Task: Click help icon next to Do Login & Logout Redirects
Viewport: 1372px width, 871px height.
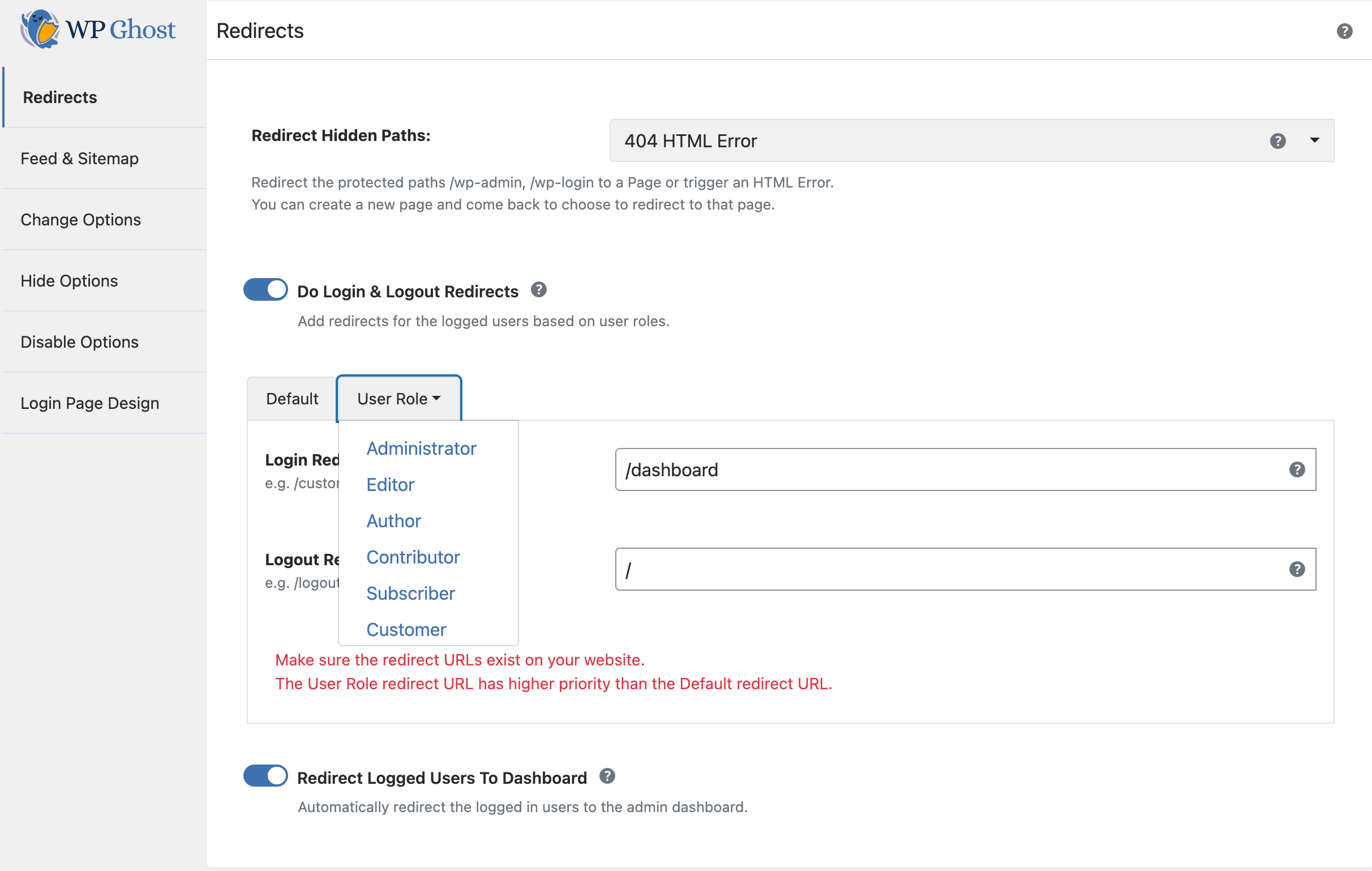Action: [538, 290]
